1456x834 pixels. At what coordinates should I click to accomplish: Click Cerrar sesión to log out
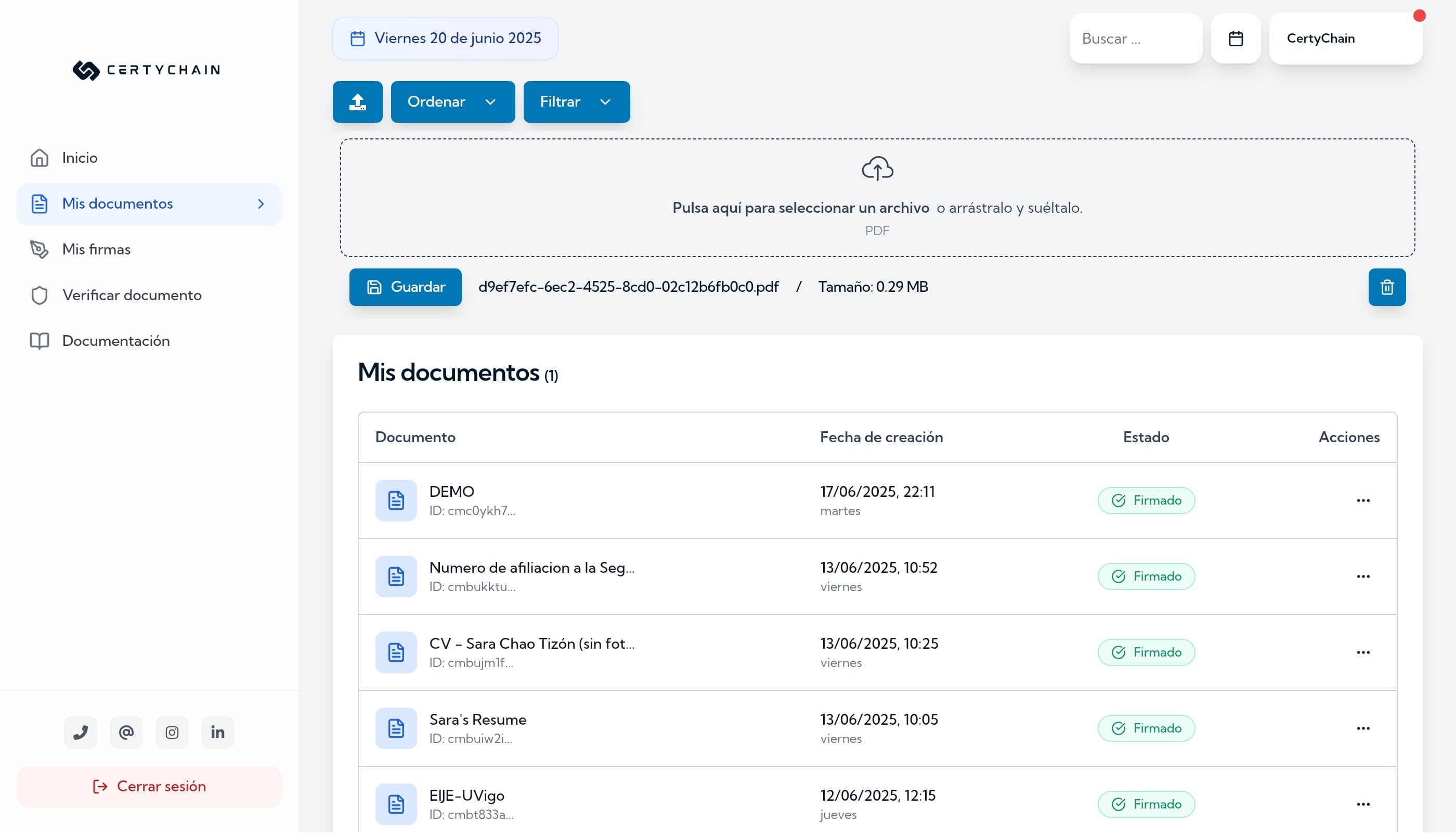tap(149, 786)
